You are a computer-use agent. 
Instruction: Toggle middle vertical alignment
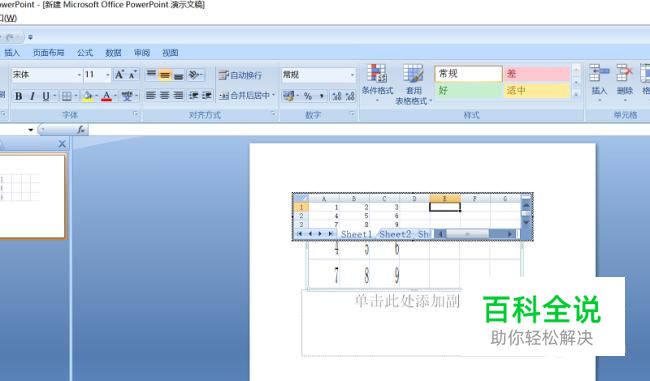[x=165, y=75]
